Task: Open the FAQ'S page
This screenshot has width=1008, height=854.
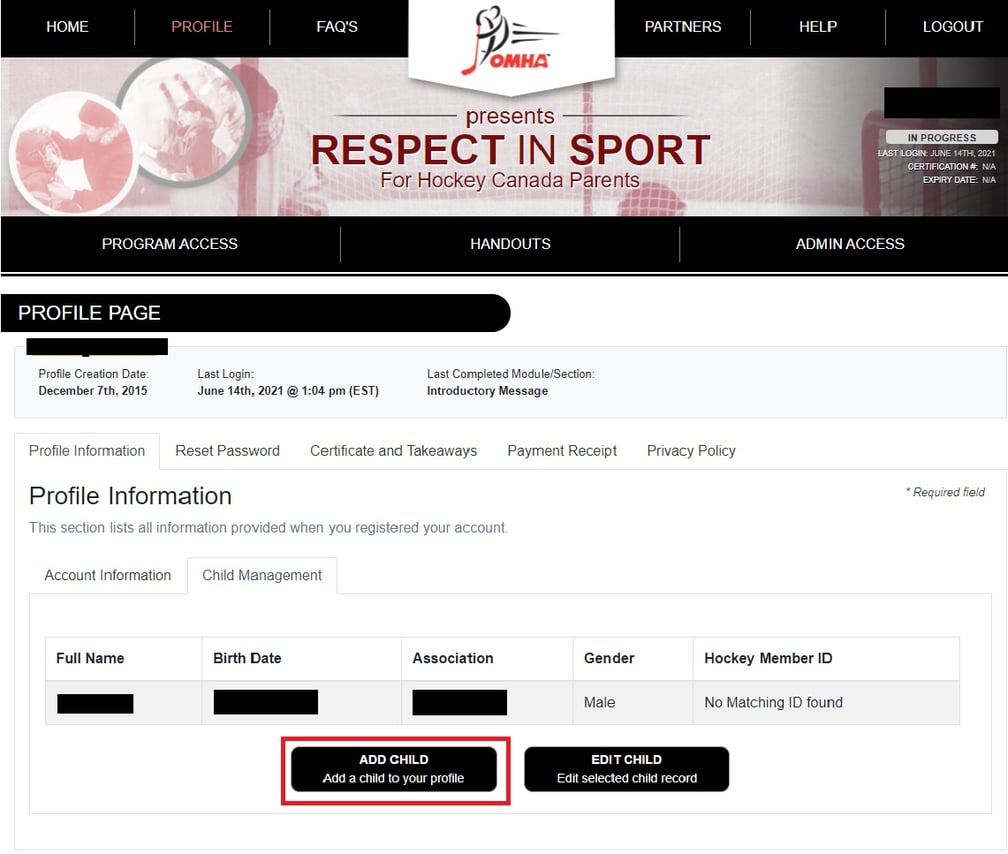Action: tap(336, 27)
